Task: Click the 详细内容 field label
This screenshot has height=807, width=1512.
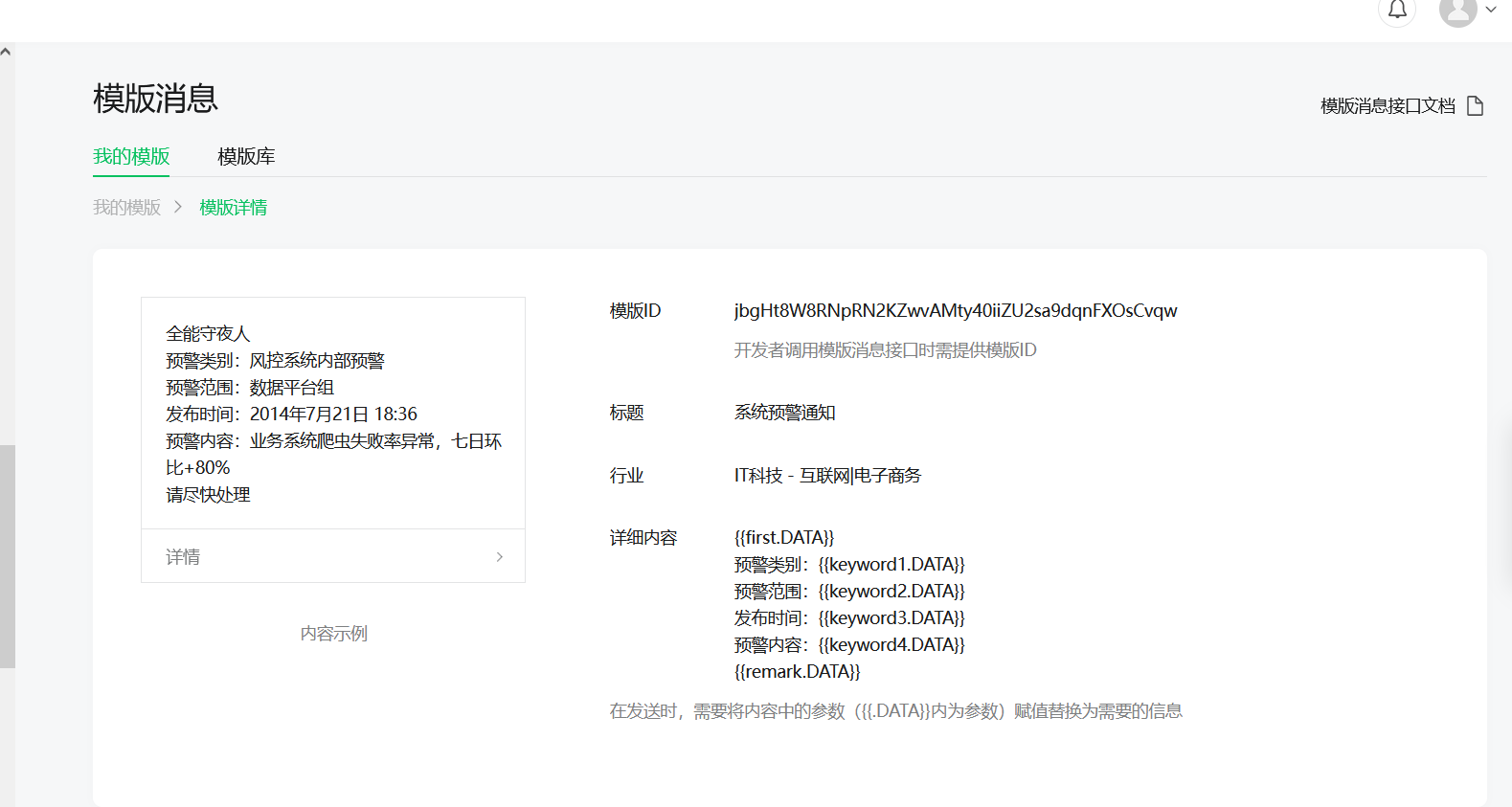Action: pyautogui.click(x=643, y=538)
